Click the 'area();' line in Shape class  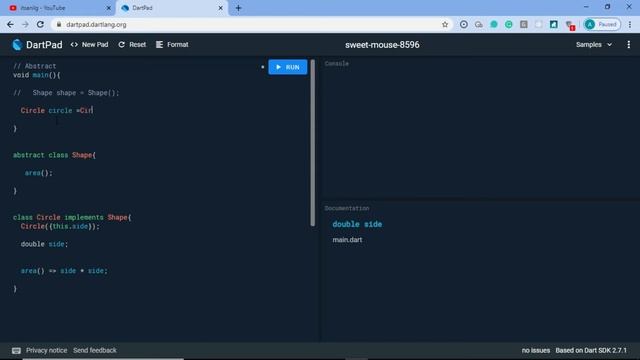39,173
